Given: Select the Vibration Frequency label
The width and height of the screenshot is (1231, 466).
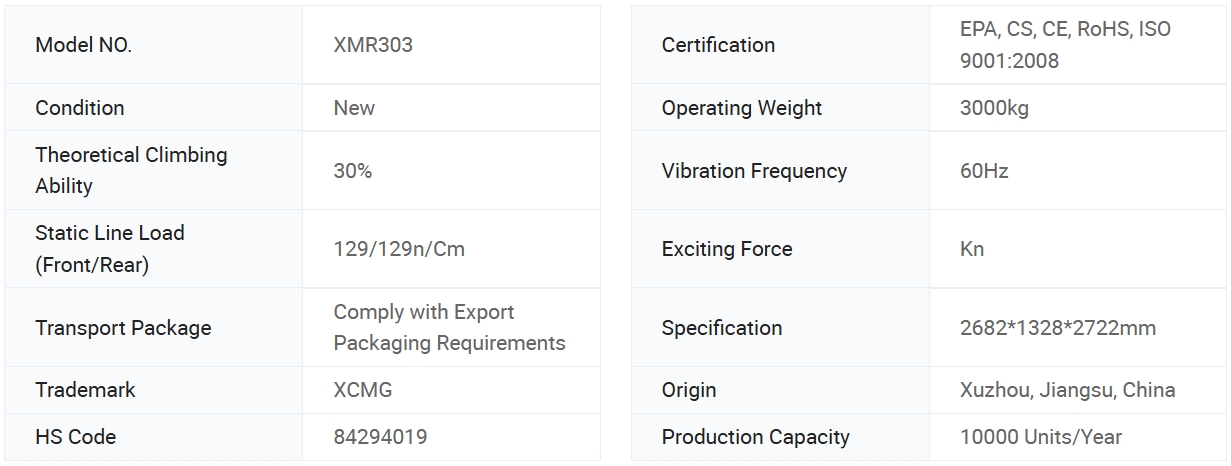Looking at the screenshot, I should 754,171.
